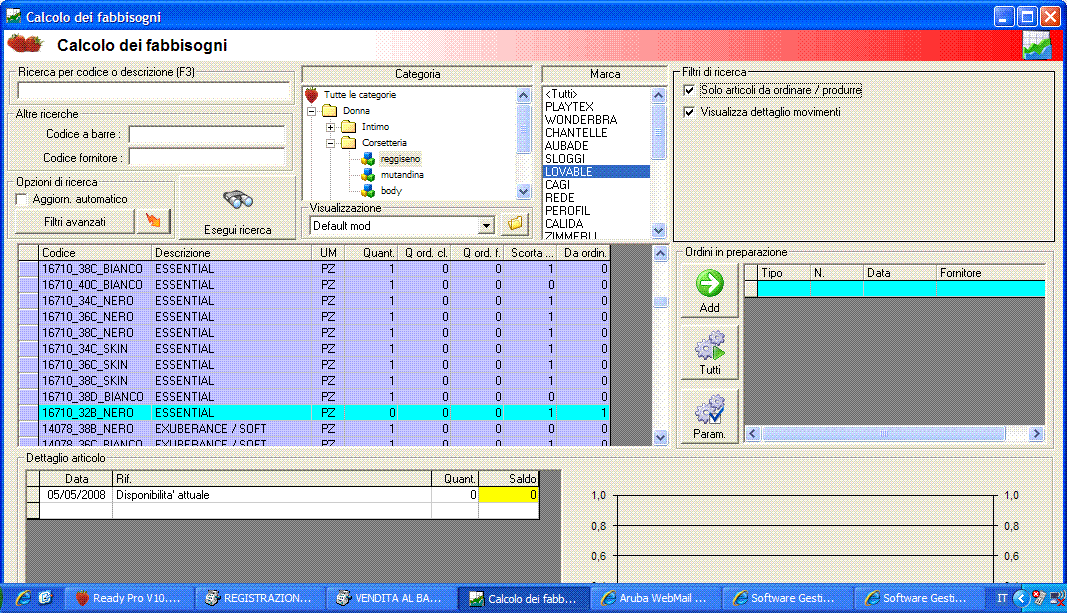Click the Param. gear checkmark button
This screenshot has height=613, width=1067.
point(709,416)
